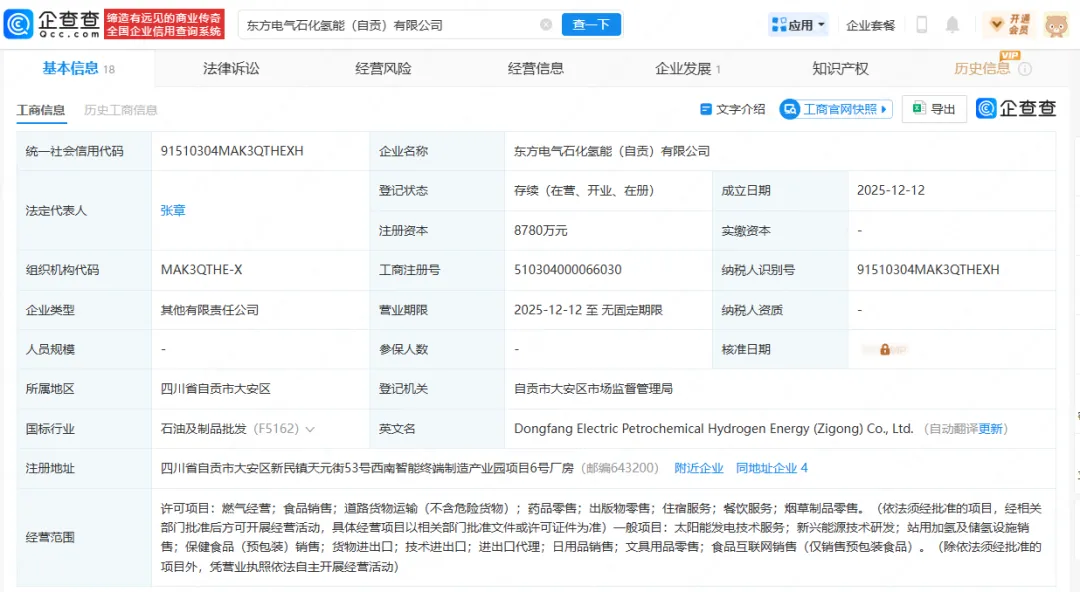Open the notification bell

coord(952,25)
